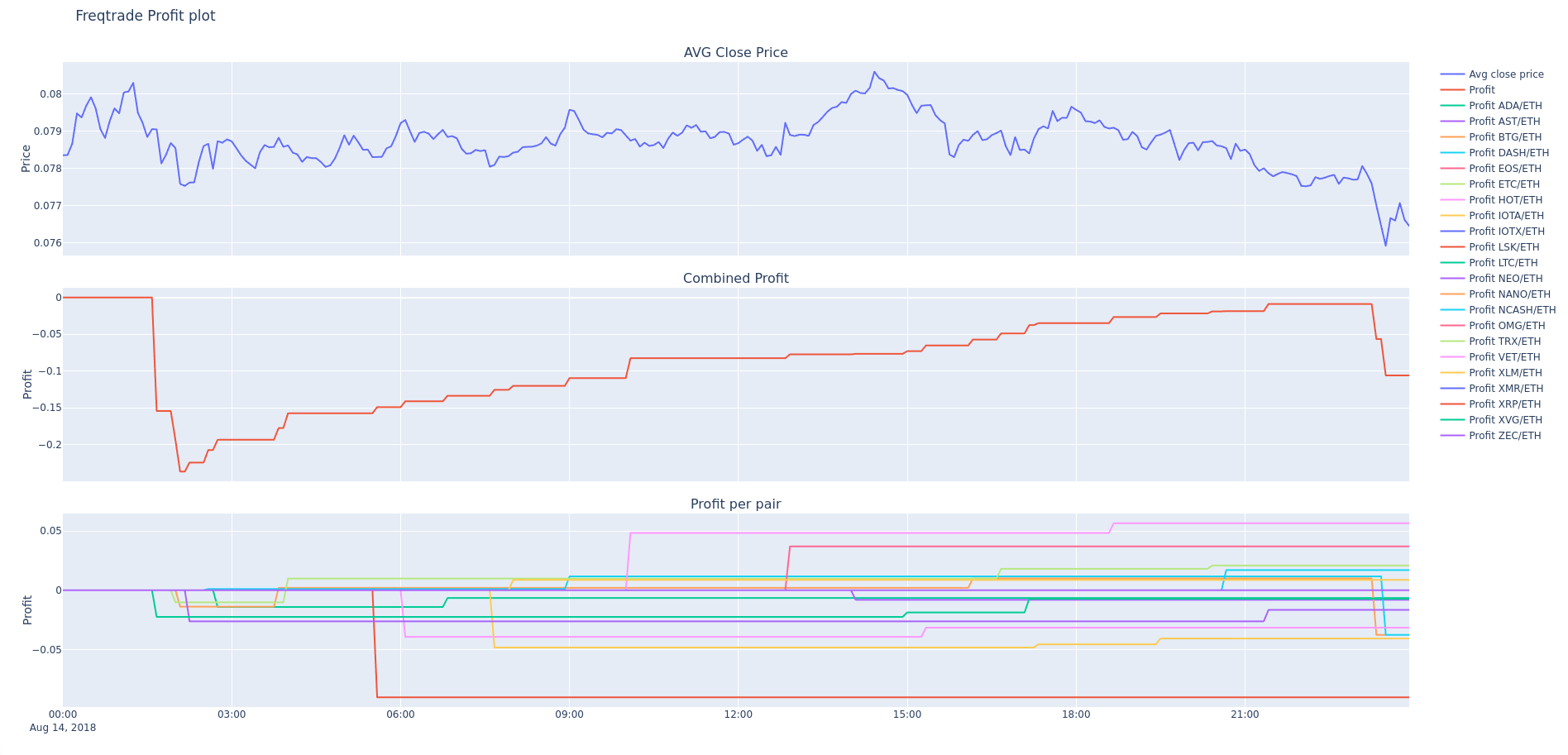Click the 21:00 tick on the time axis
The height and width of the screenshot is (755, 1568).
[x=1245, y=714]
